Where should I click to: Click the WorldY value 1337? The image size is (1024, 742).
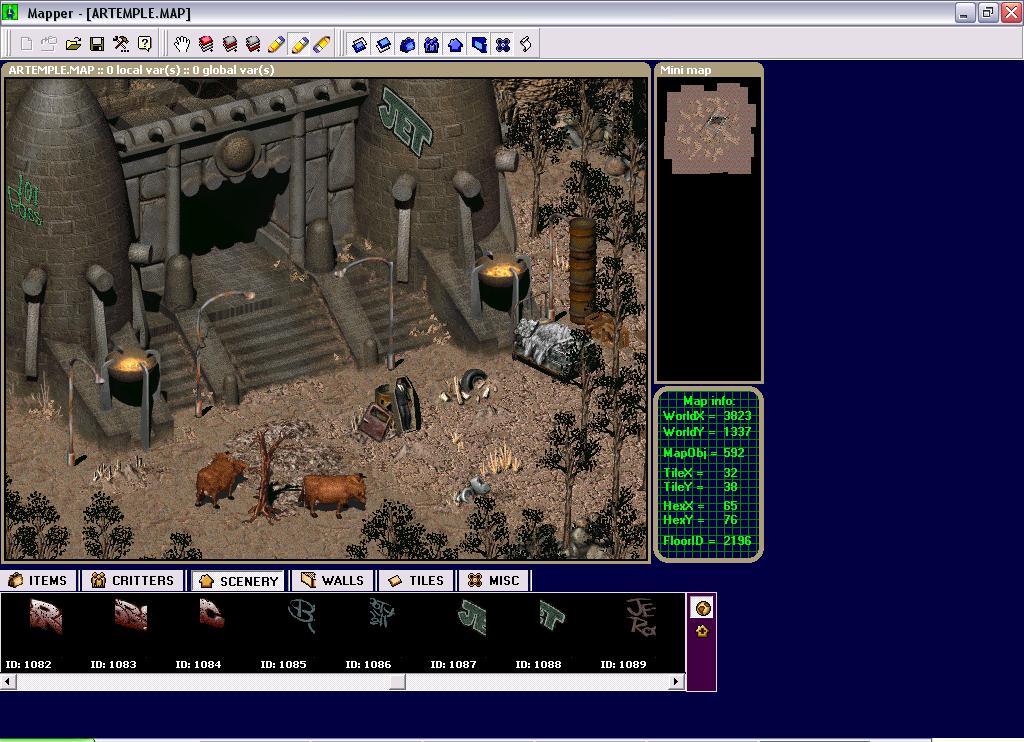[737, 432]
